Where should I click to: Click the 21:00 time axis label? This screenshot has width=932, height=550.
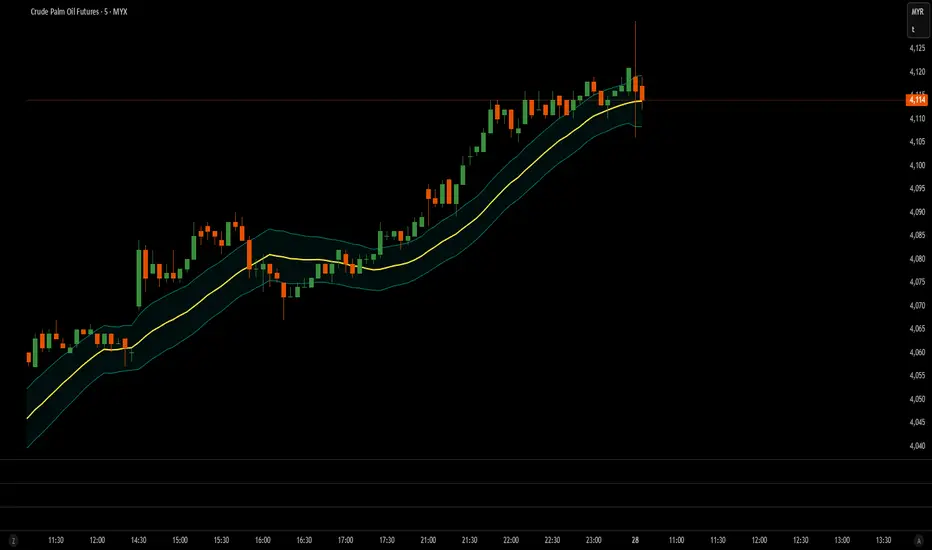pos(428,540)
